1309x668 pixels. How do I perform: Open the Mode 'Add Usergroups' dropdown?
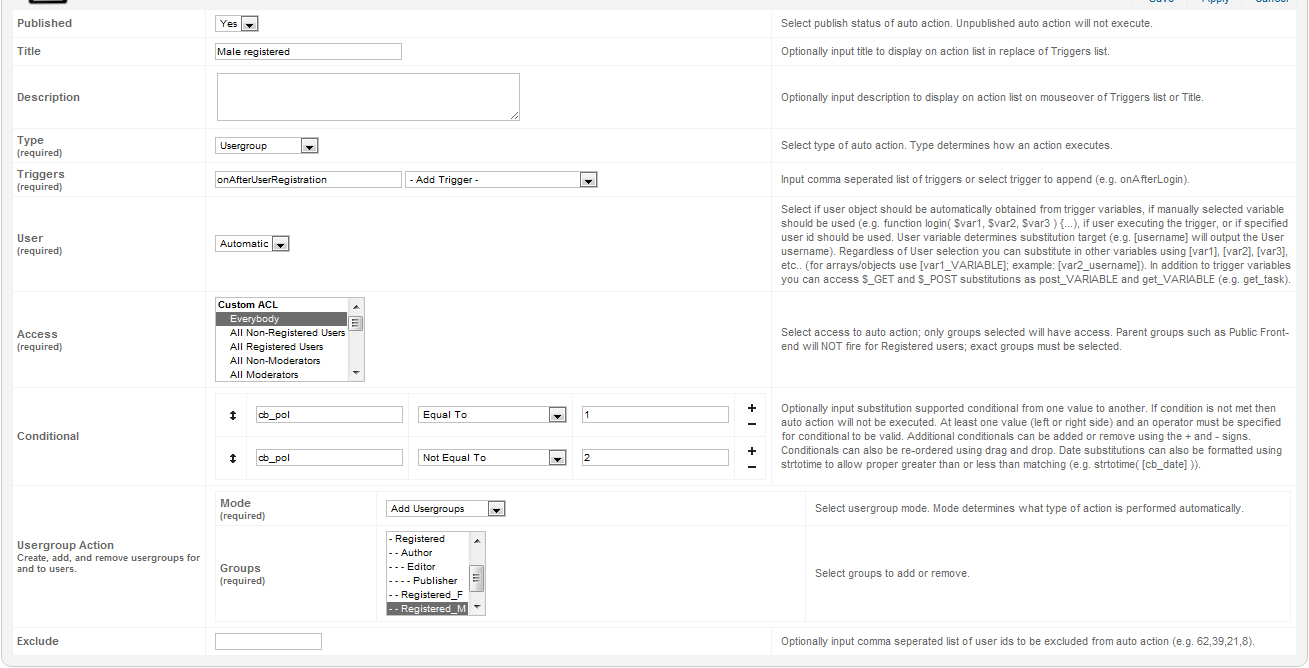(446, 508)
